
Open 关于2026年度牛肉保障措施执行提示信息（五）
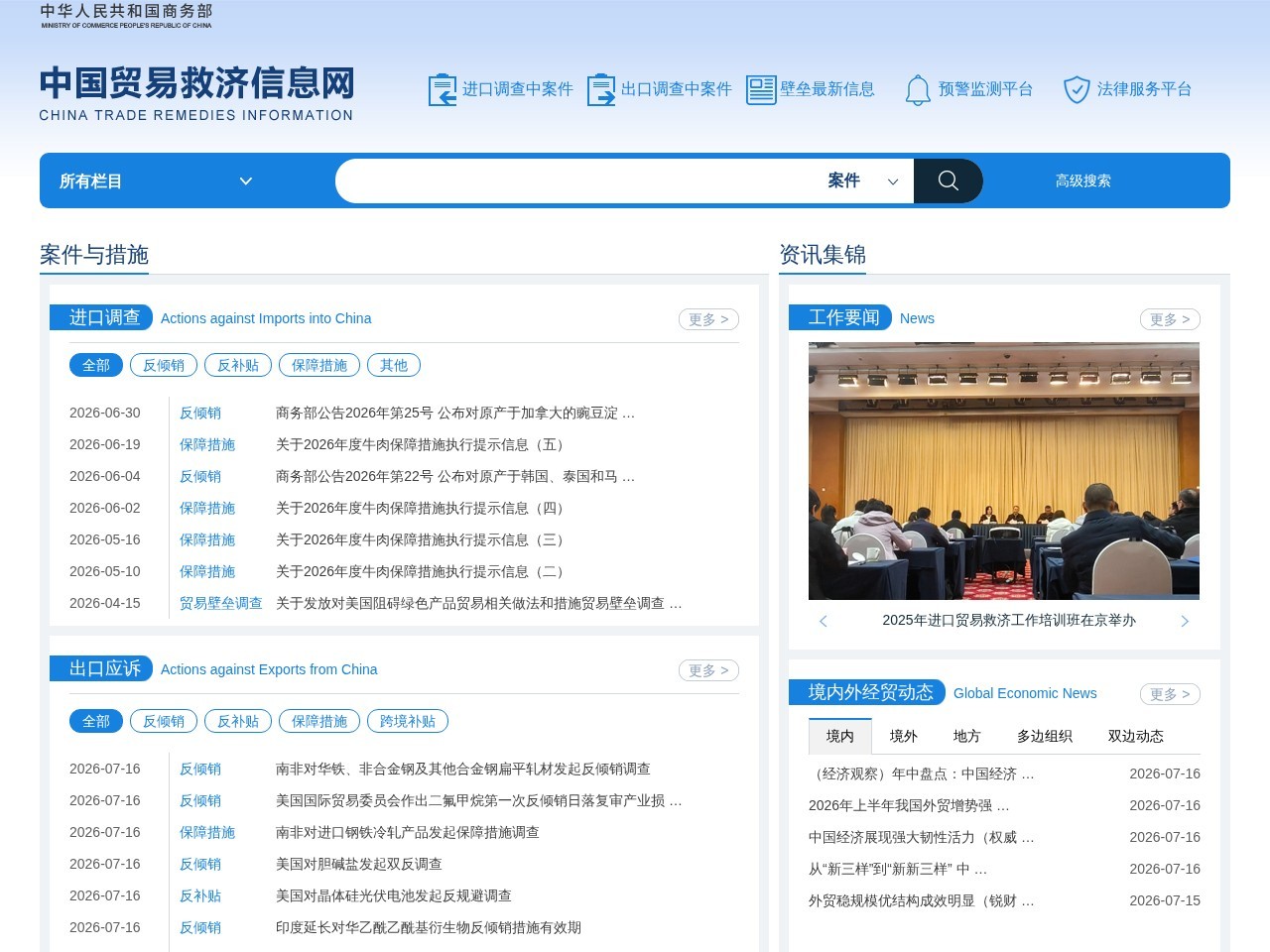point(423,444)
